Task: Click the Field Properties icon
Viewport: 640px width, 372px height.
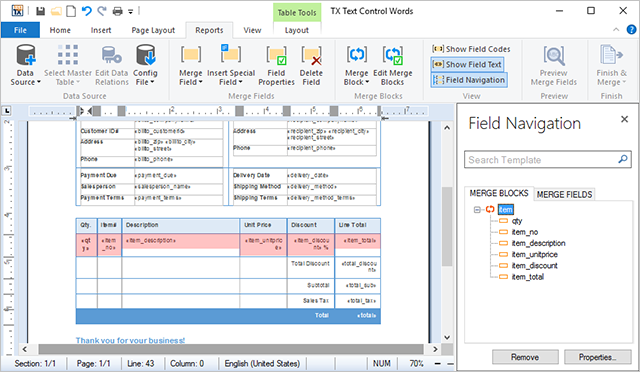Action: (276, 56)
